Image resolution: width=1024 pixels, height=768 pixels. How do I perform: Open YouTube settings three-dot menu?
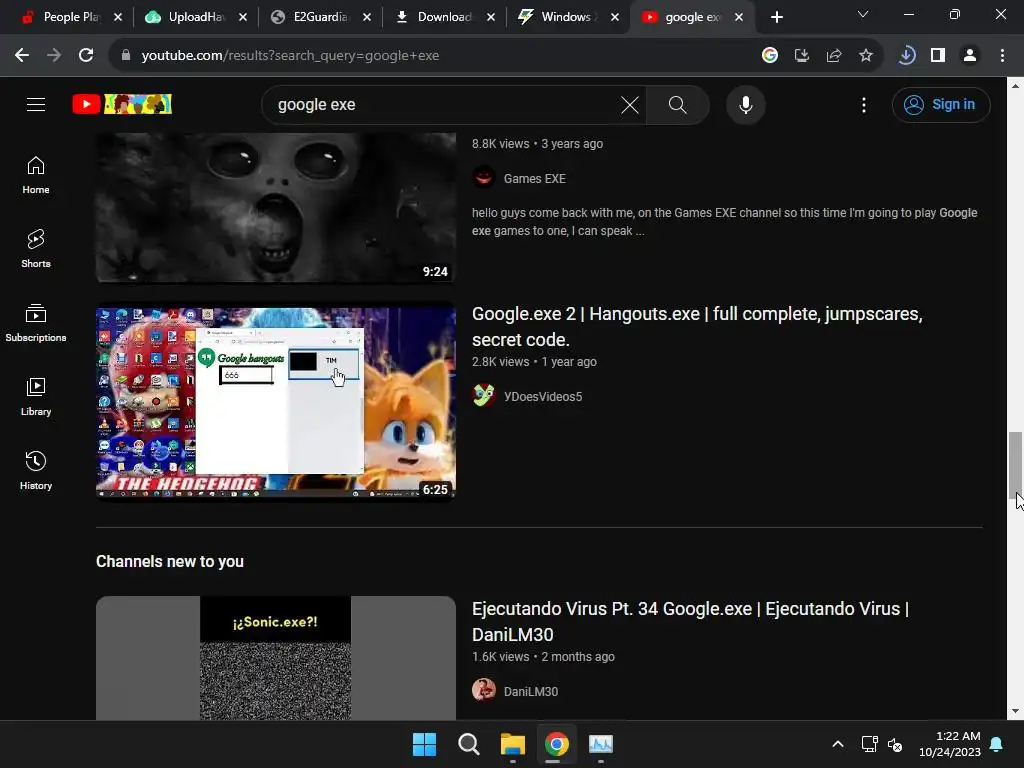(864, 104)
